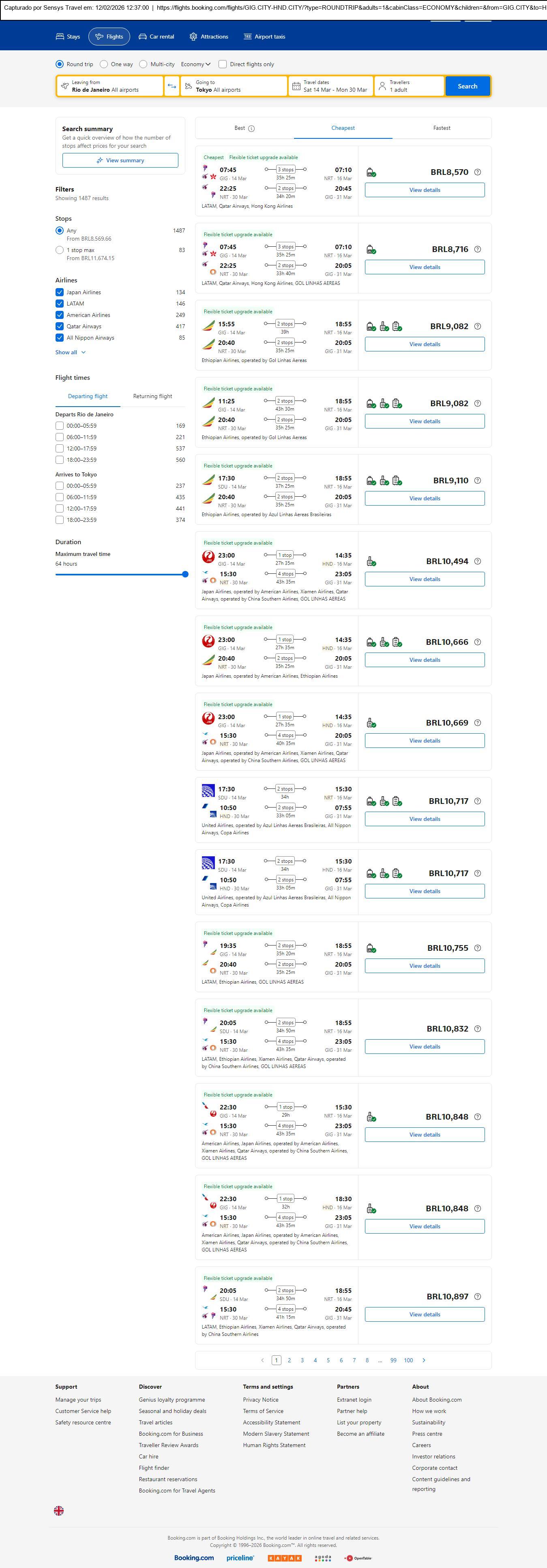The width and height of the screenshot is (547, 1568).
Task: Go to next results page arrow
Action: click(423, 1360)
